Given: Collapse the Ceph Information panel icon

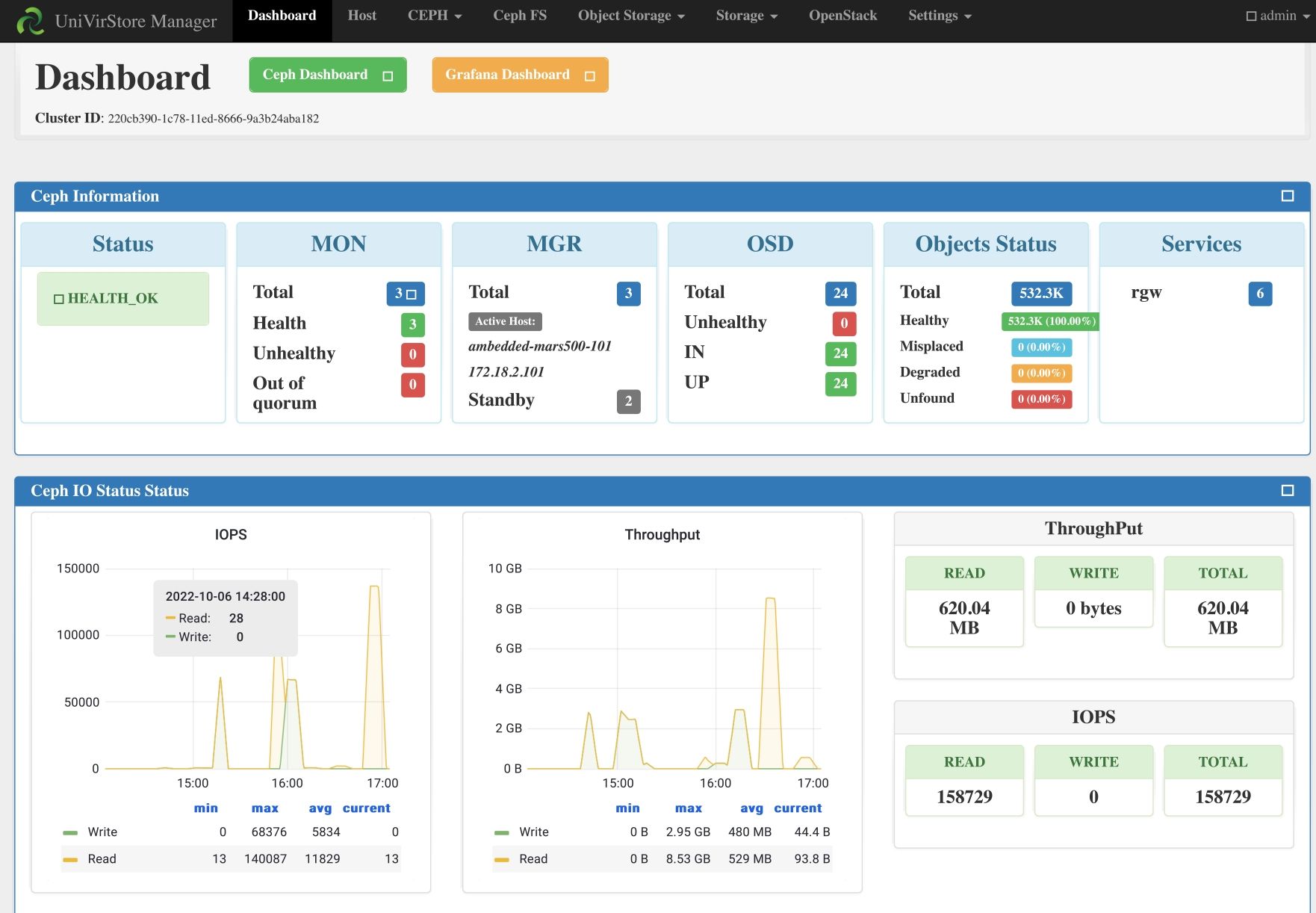Looking at the screenshot, I should pyautogui.click(x=1287, y=196).
